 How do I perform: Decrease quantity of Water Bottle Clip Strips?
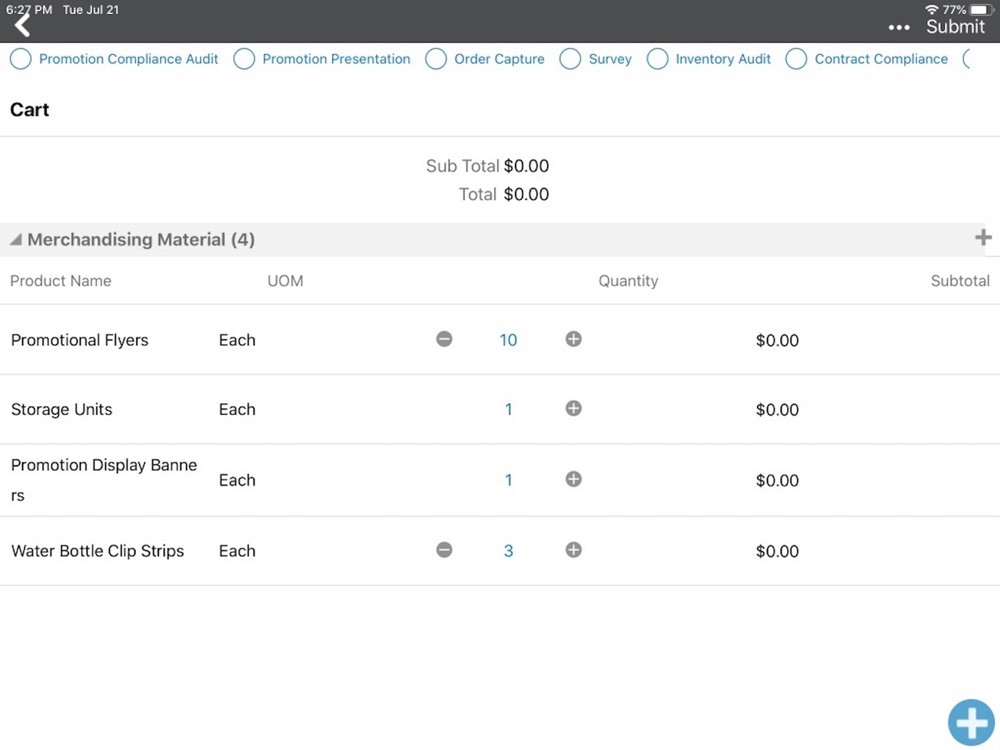pyautogui.click(x=445, y=550)
